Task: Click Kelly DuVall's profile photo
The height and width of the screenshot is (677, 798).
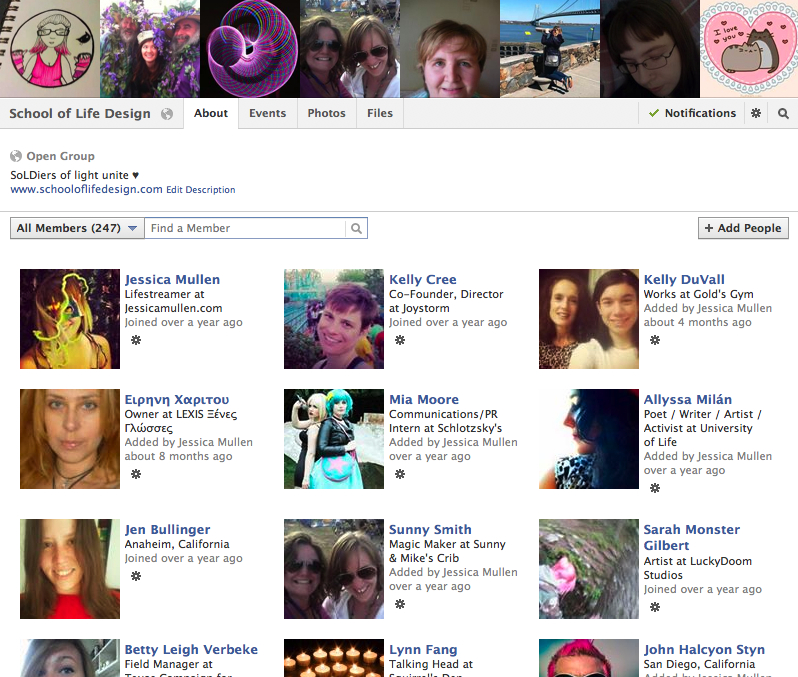Action: pos(589,319)
